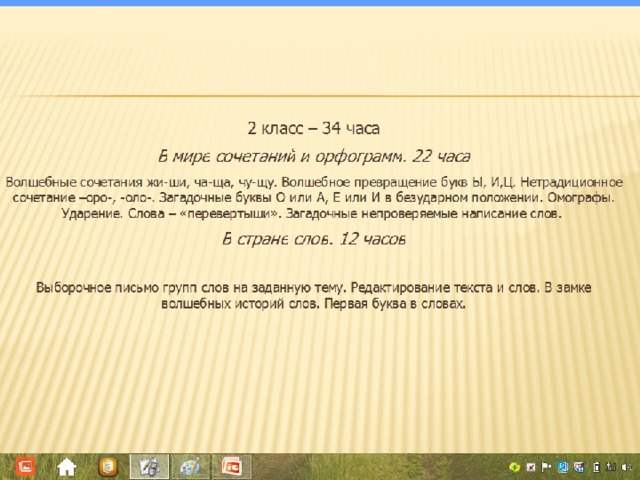Switch to the PowerPoint taskbar icon
640x480 pixels.
click(x=231, y=467)
